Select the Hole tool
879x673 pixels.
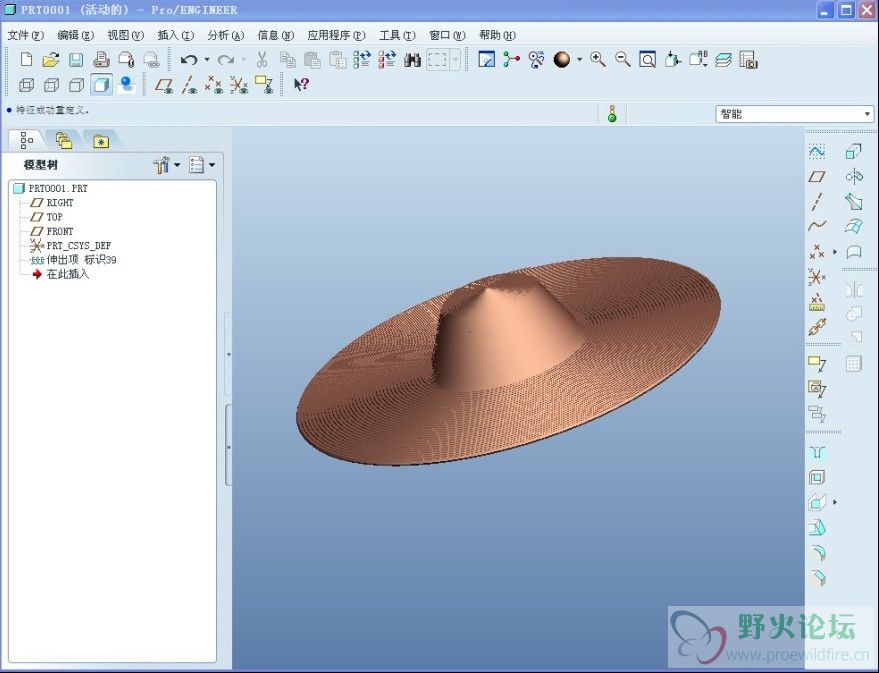[817, 452]
